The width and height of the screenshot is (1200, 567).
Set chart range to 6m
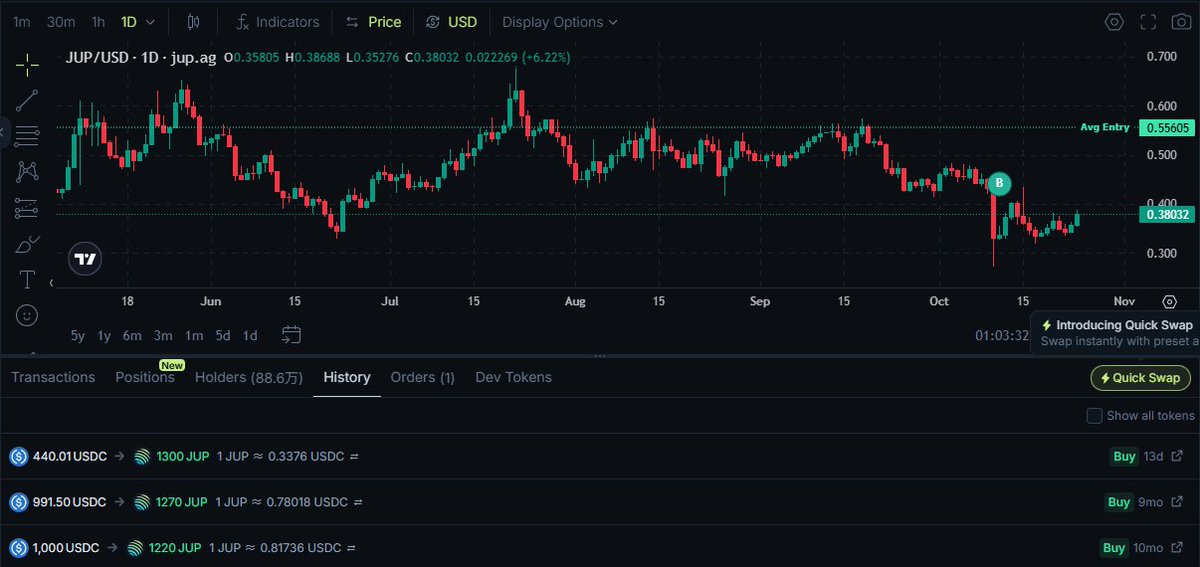(132, 335)
